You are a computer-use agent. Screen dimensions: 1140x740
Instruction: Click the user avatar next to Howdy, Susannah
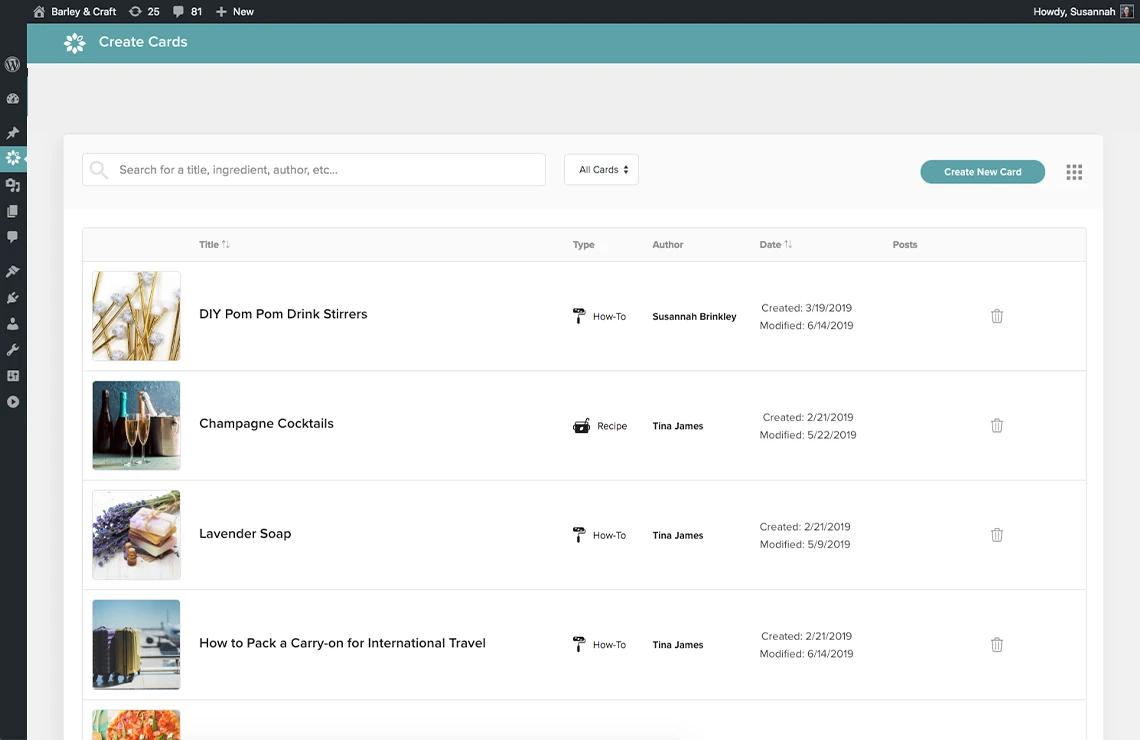point(1126,12)
